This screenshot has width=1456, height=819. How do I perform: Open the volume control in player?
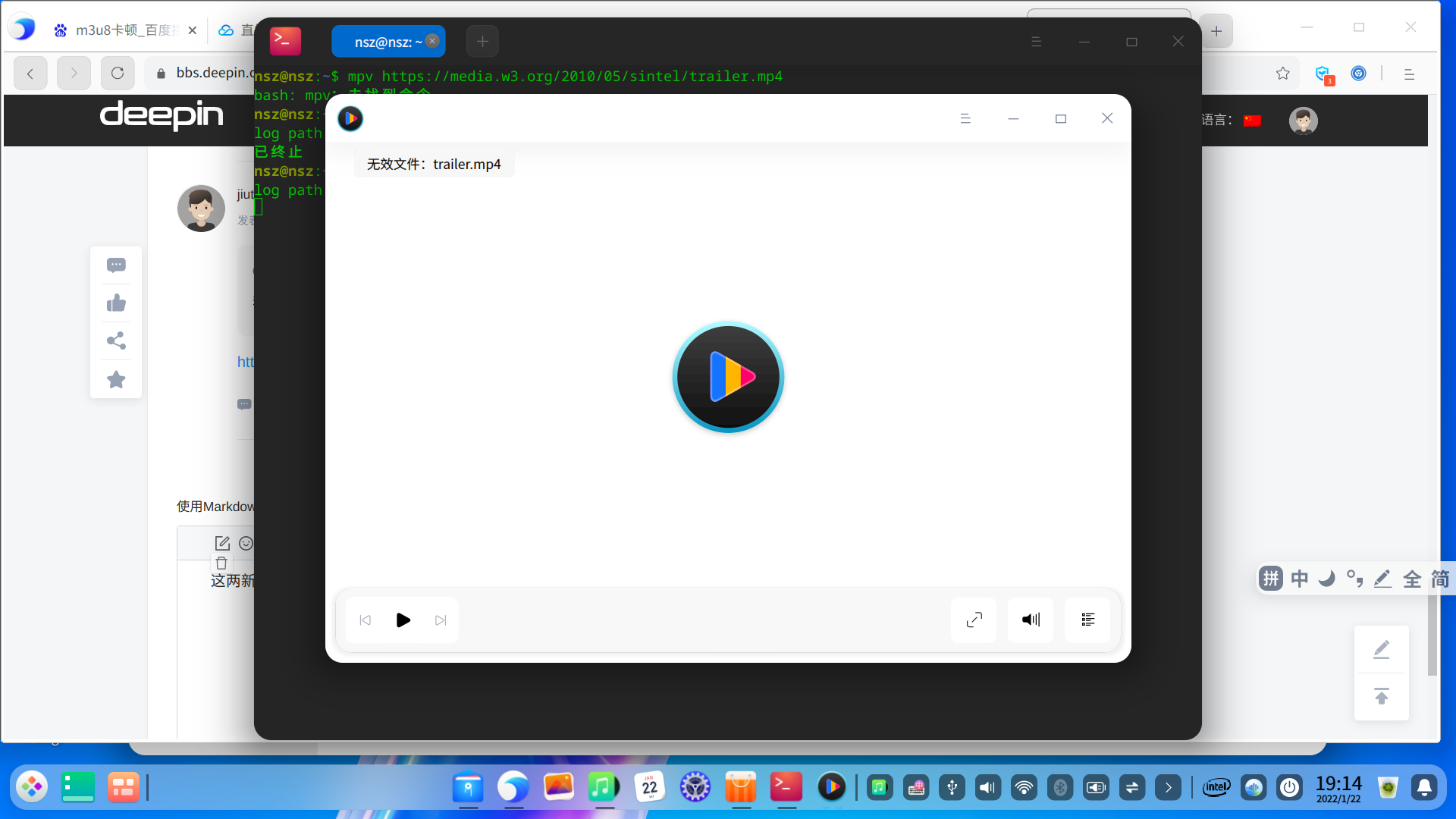(1031, 620)
